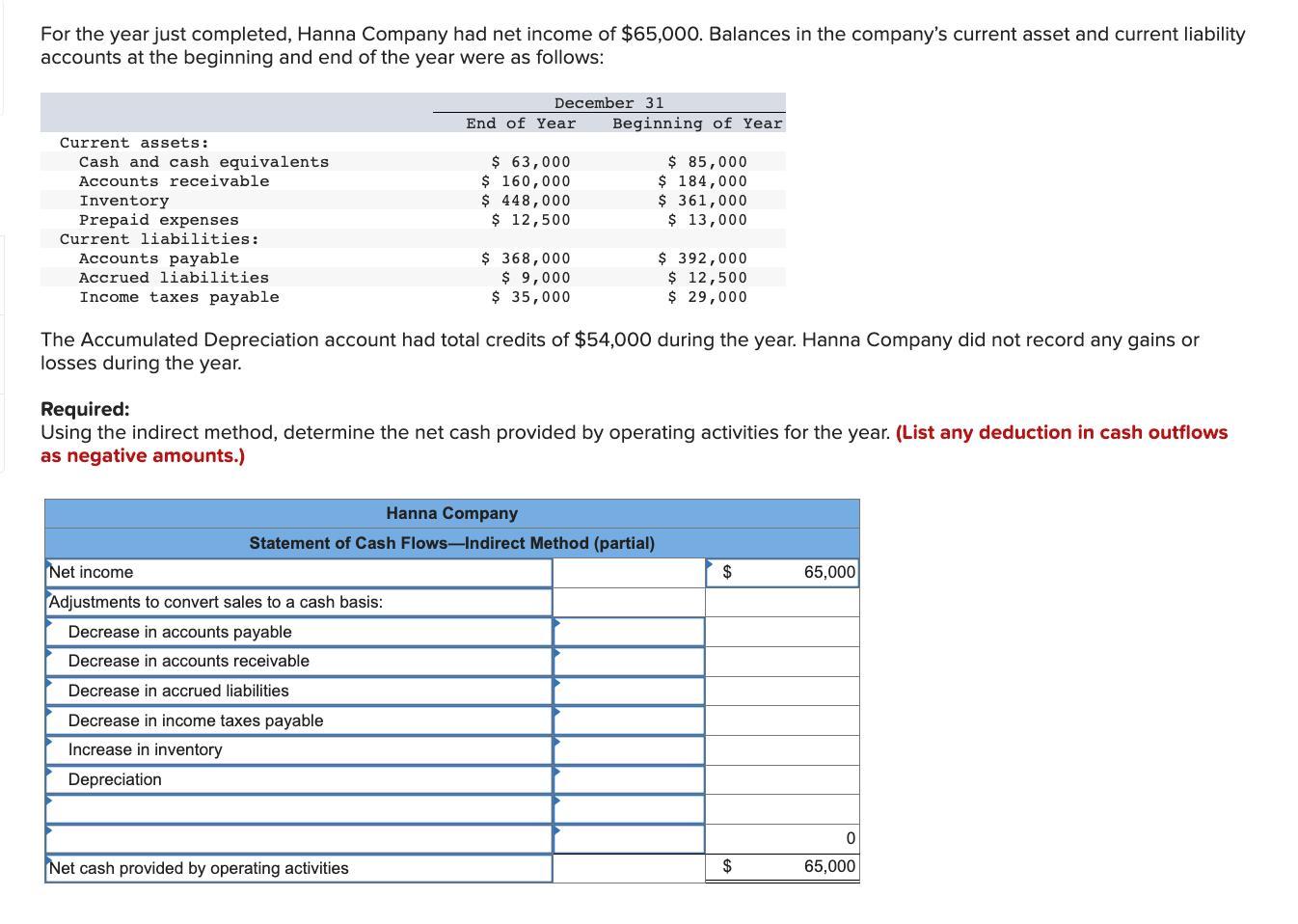Image resolution: width=1298 pixels, height=924 pixels.
Task: Click the December 31 table header
Action: [609, 103]
